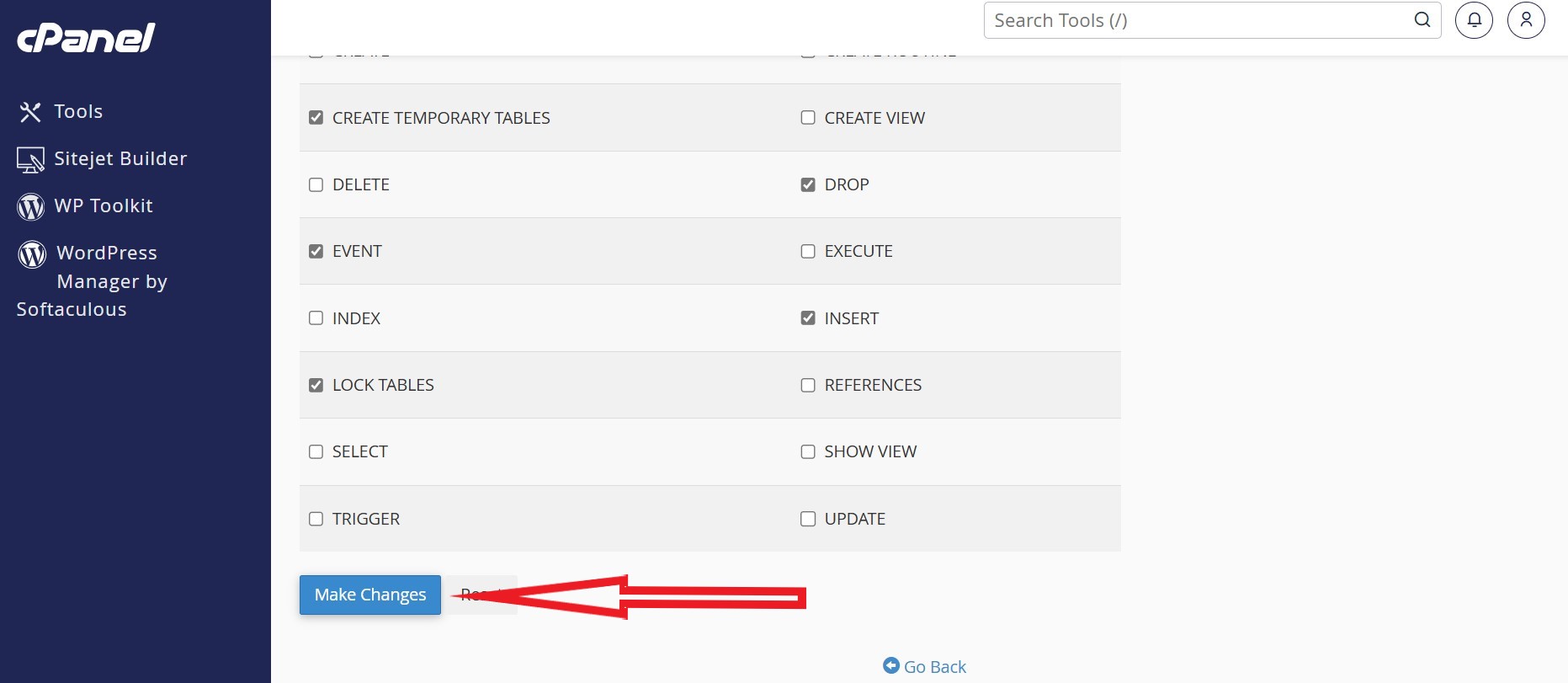Uncheck the CREATE TEMPORARY TABLES privilege
This screenshot has width=1568, height=683.
click(x=316, y=118)
